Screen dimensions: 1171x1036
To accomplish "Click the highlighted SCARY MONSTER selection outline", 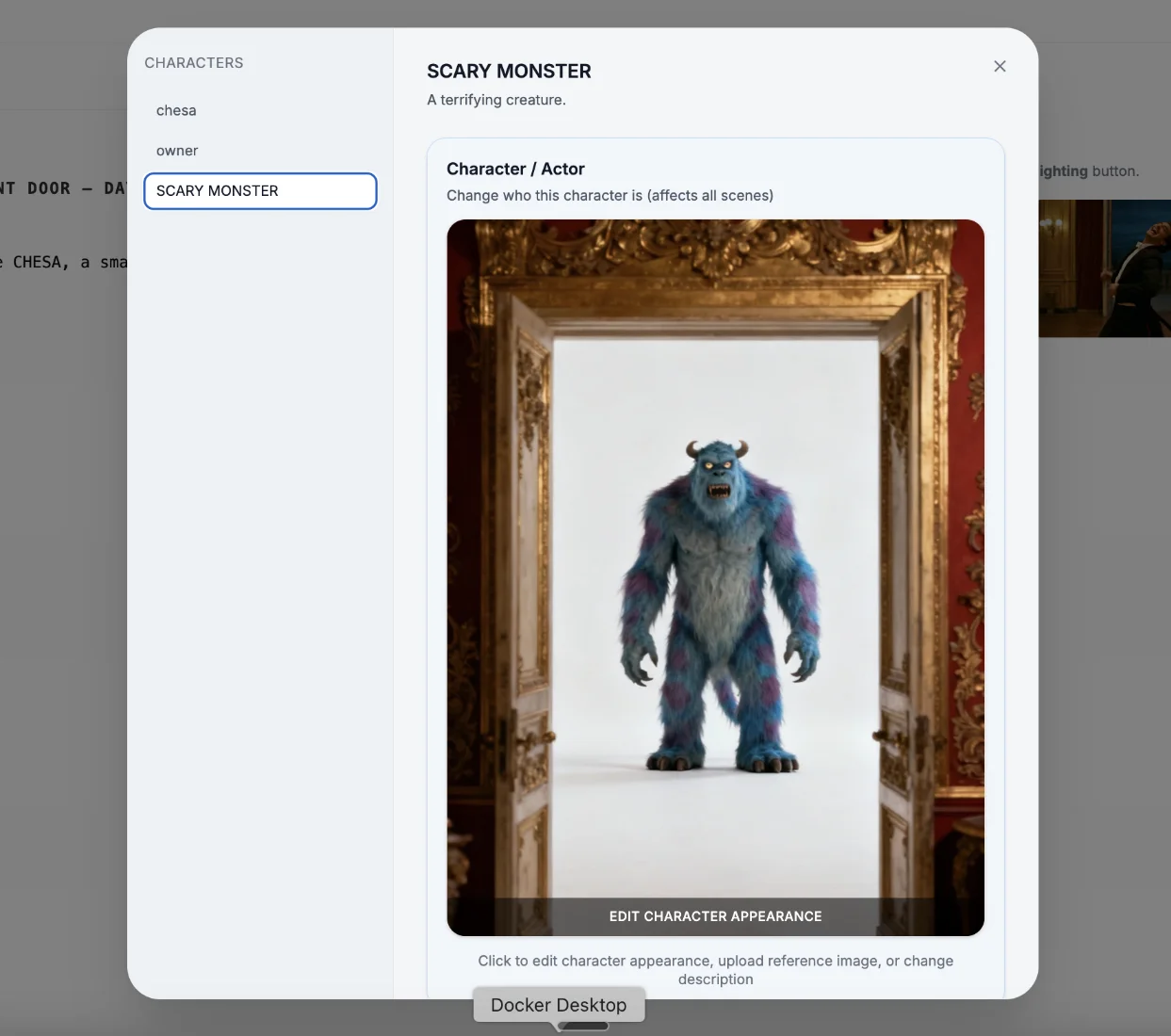I will pyautogui.click(x=260, y=190).
